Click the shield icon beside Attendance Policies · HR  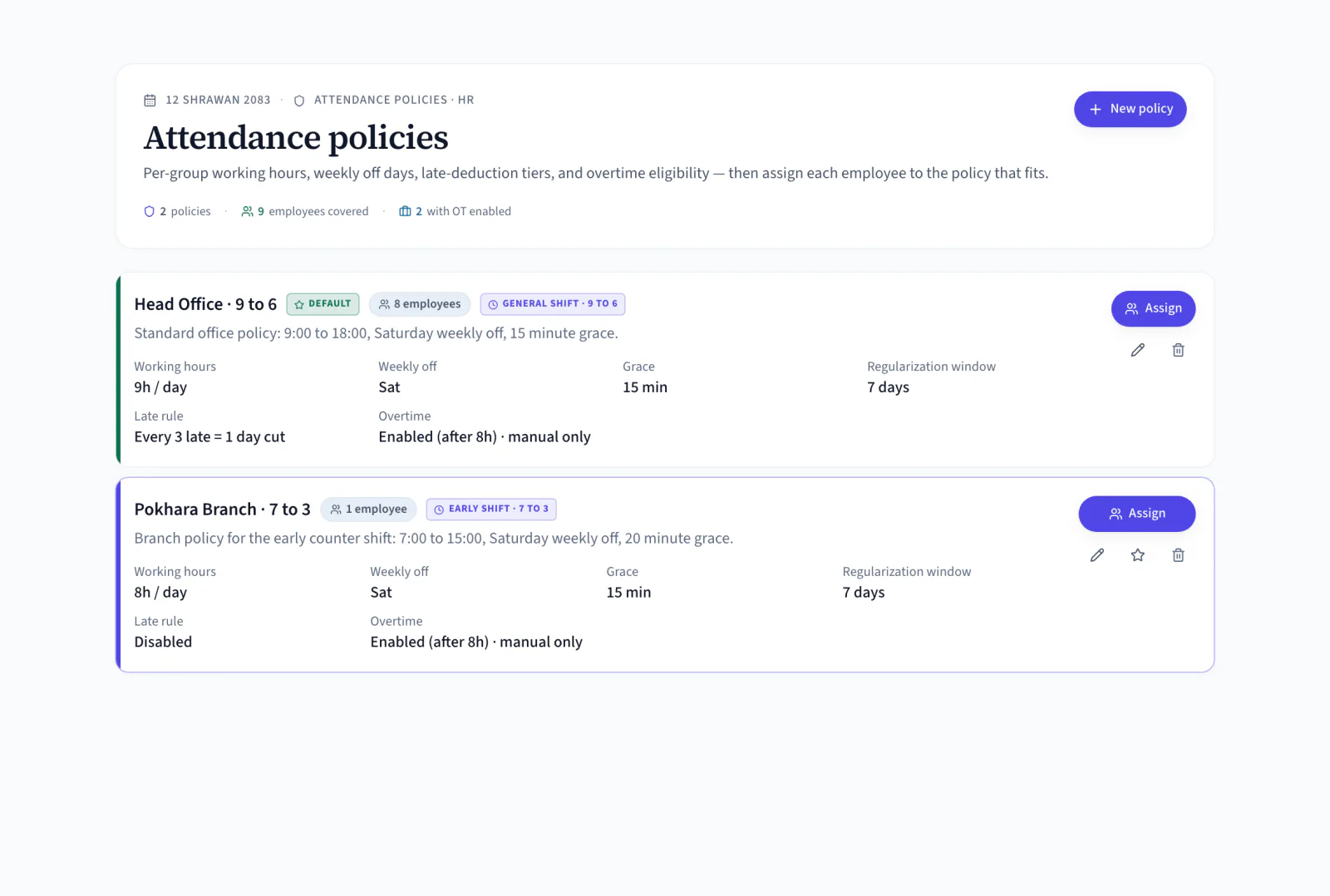(x=299, y=101)
